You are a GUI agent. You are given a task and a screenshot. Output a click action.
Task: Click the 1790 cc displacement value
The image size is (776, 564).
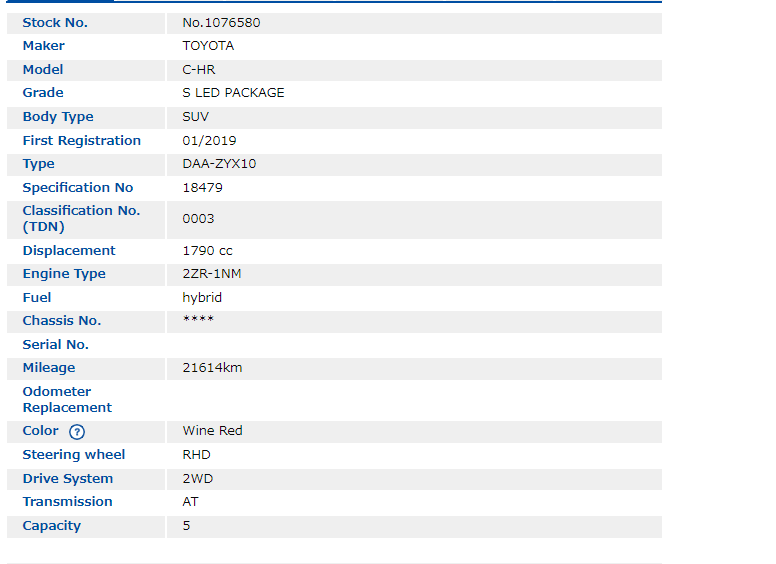tap(207, 251)
